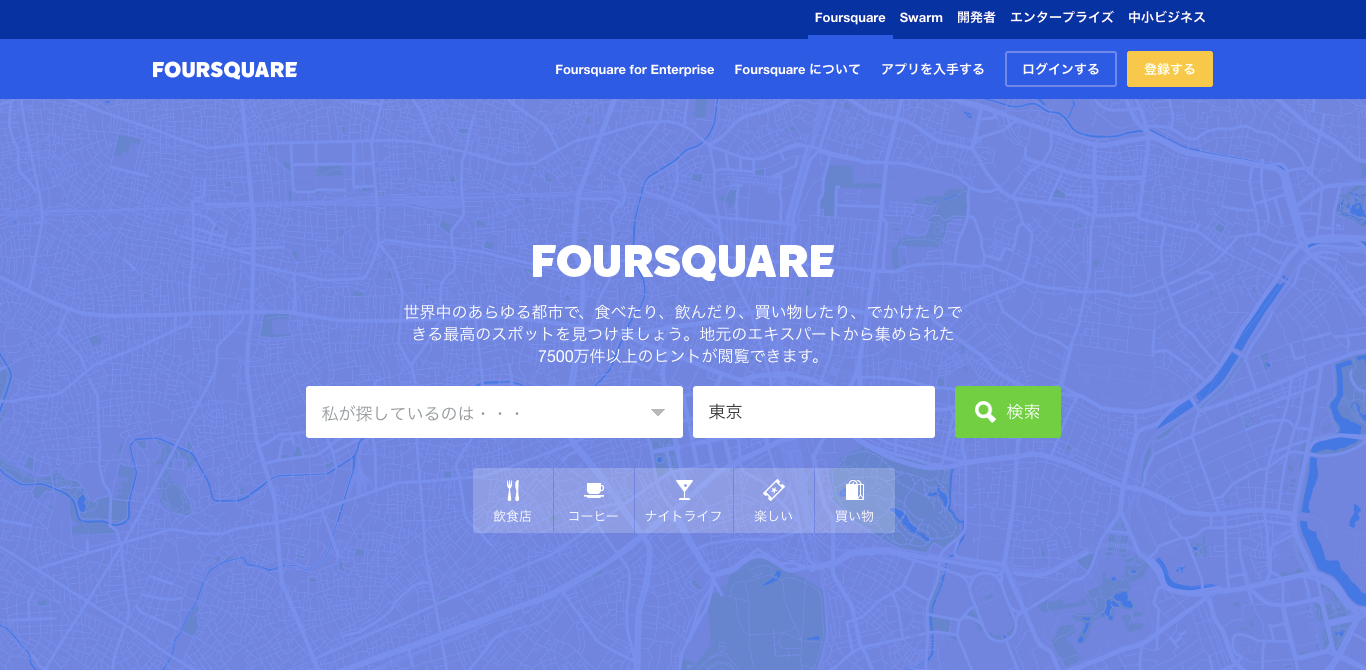
Task: Open the 開発者 top menu item
Action: pyautogui.click(x=976, y=18)
